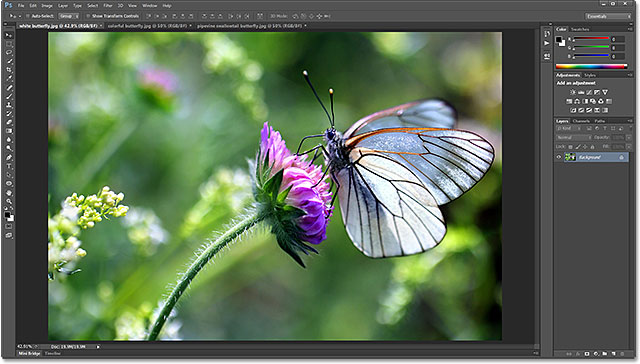Switch to the Channels tab
The width and height of the screenshot is (640, 364).
pos(581,121)
